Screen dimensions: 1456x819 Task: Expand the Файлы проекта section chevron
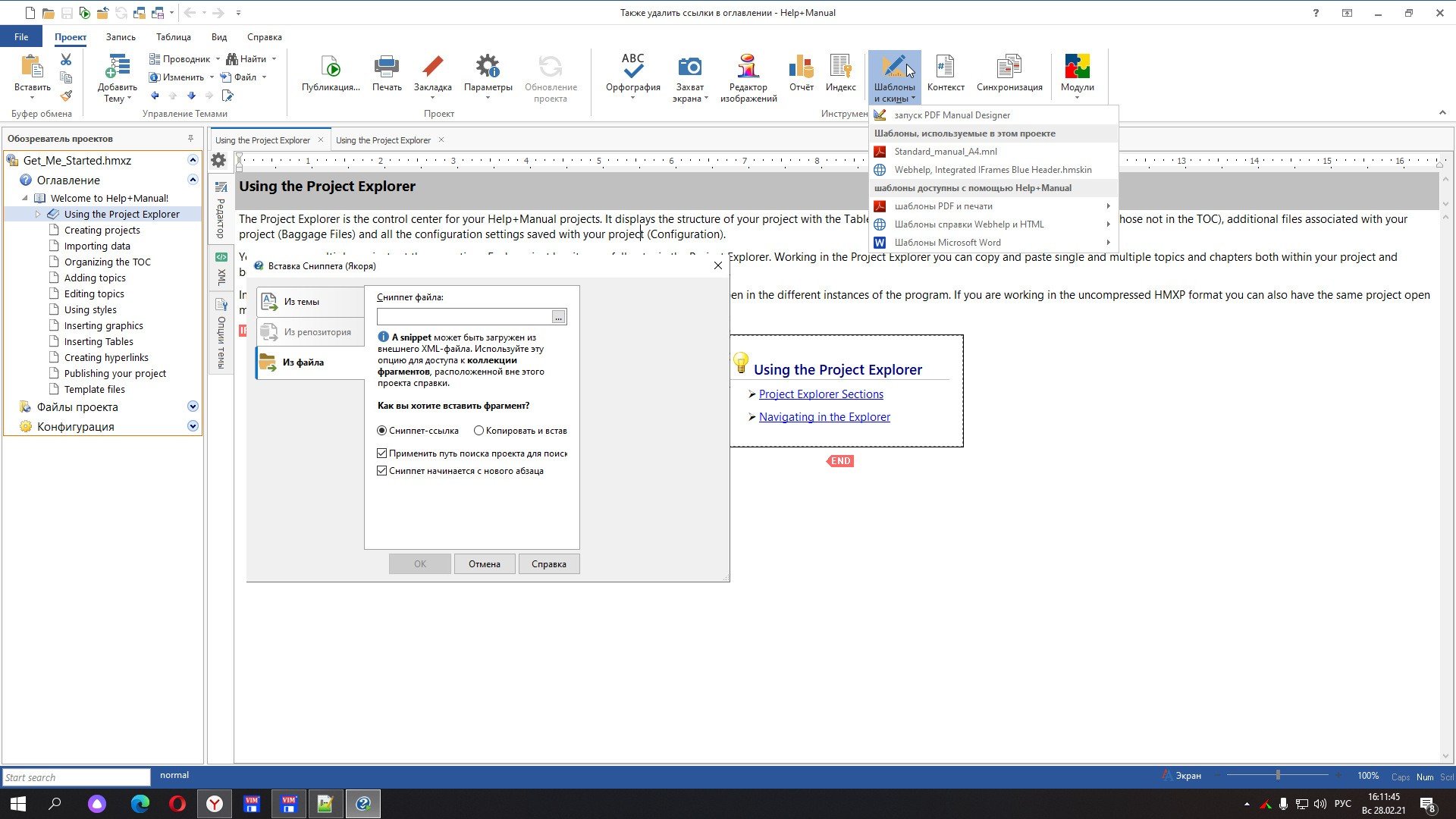tap(193, 406)
